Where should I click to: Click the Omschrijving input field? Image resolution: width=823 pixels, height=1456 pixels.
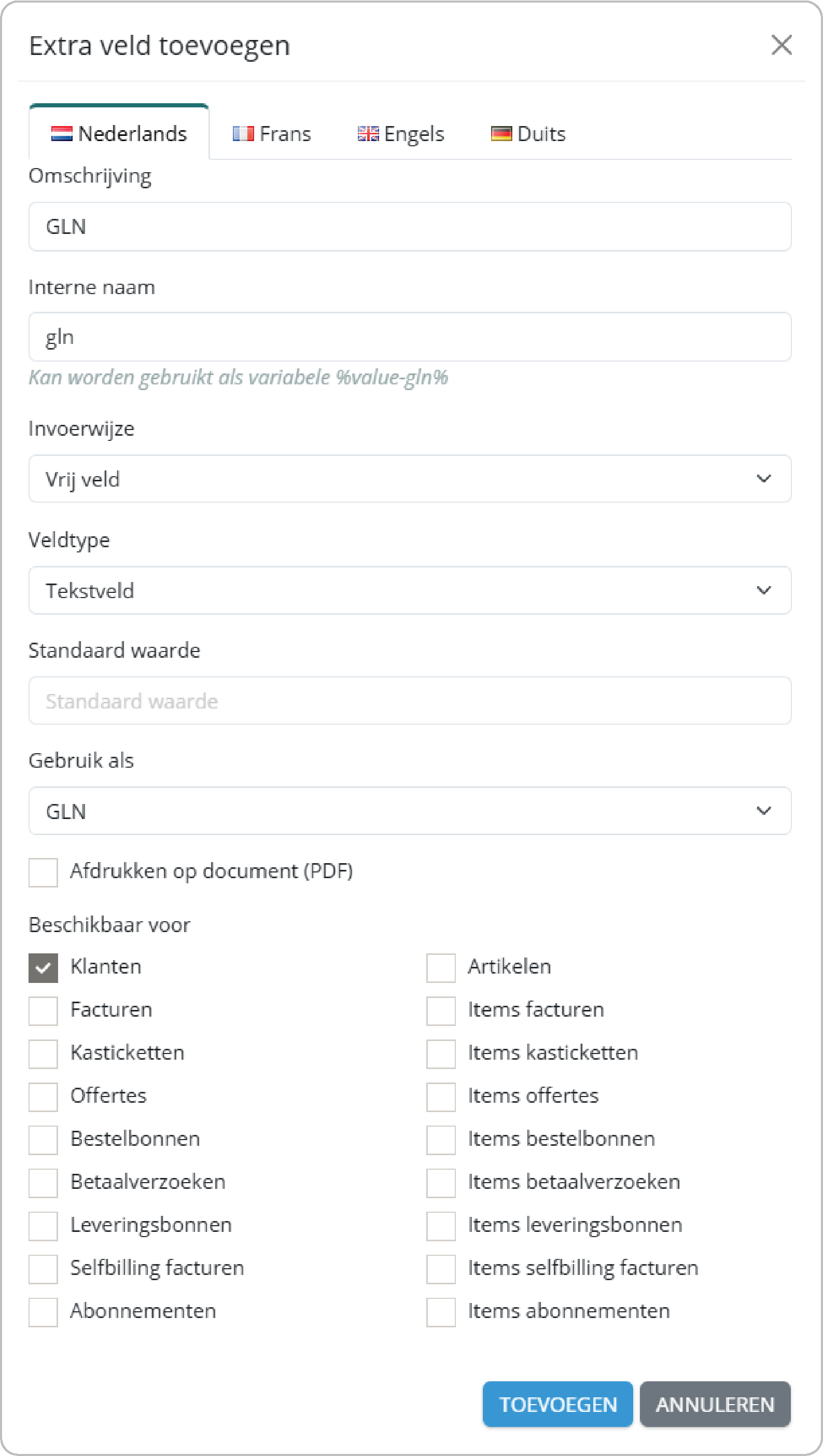pos(410,227)
